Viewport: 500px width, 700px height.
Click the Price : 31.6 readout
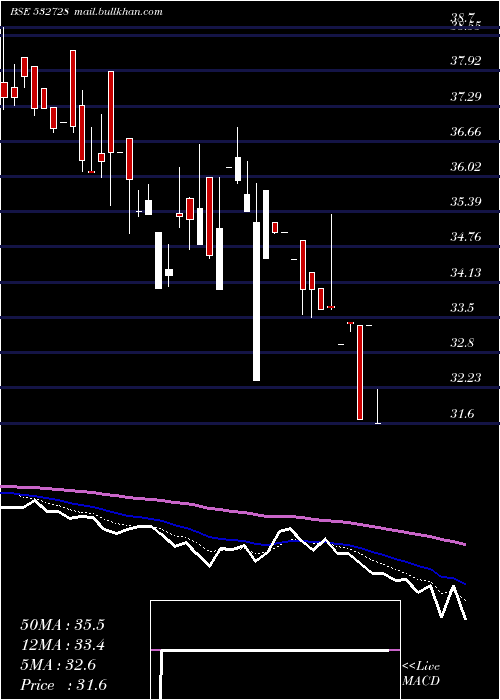[x=63, y=685]
